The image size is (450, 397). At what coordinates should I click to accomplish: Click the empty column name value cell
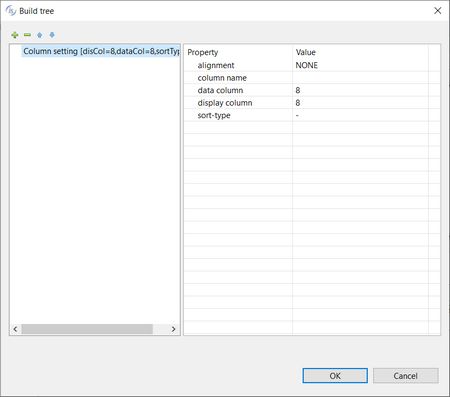360,78
